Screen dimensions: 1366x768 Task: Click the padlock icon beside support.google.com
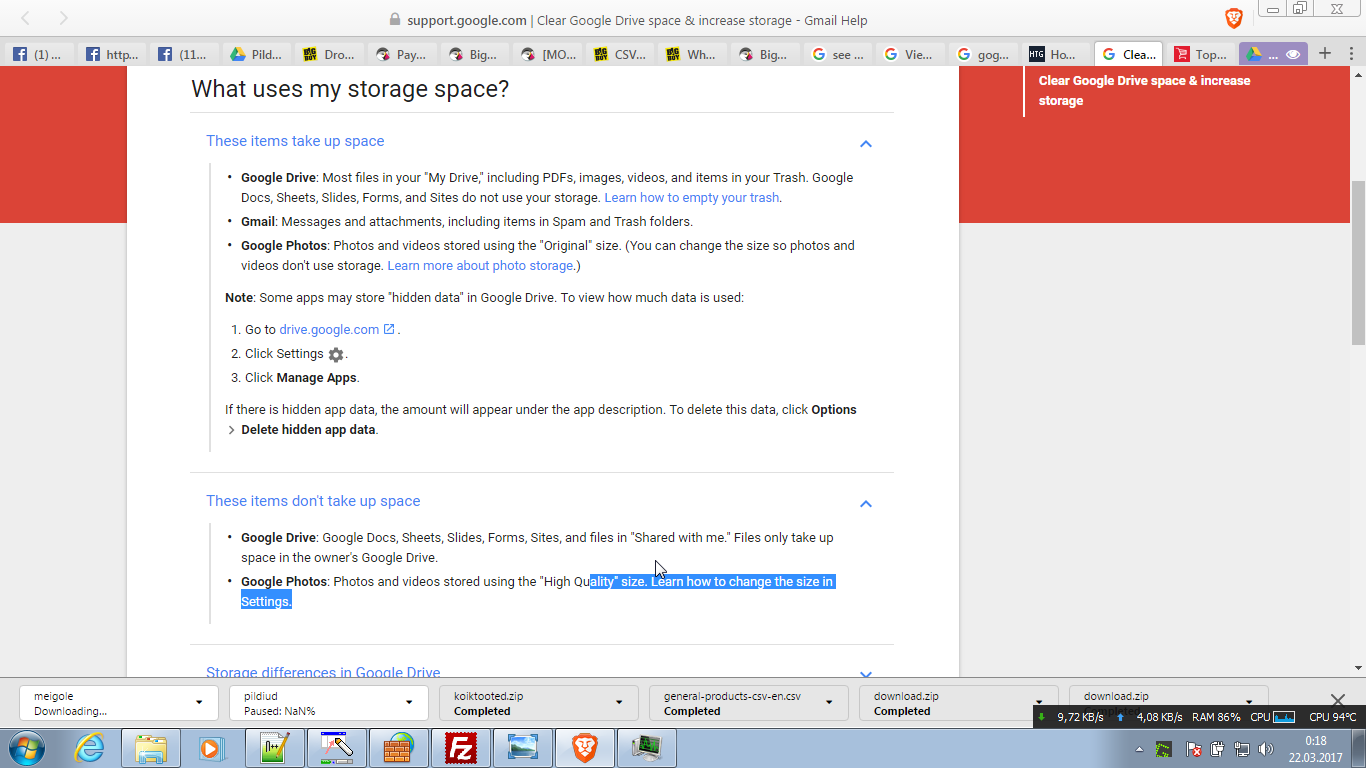[394, 20]
